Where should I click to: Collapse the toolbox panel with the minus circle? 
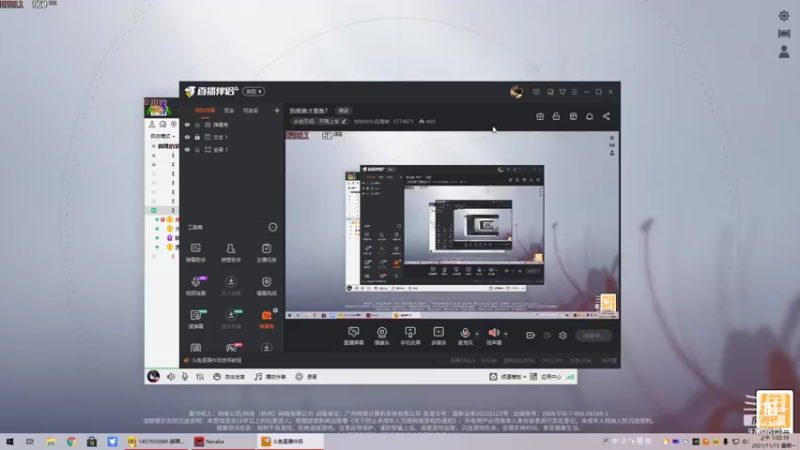(x=273, y=227)
